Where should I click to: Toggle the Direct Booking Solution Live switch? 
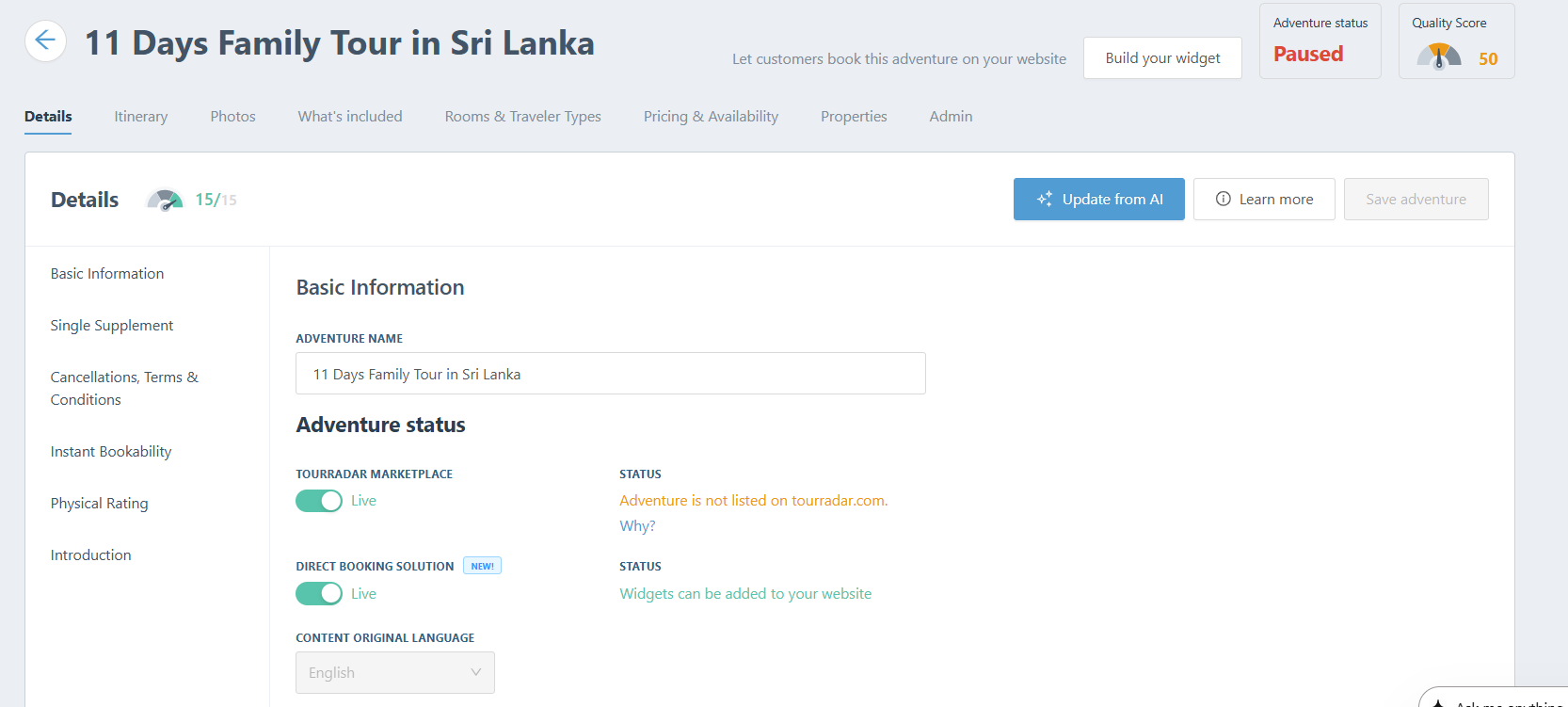tap(319, 594)
